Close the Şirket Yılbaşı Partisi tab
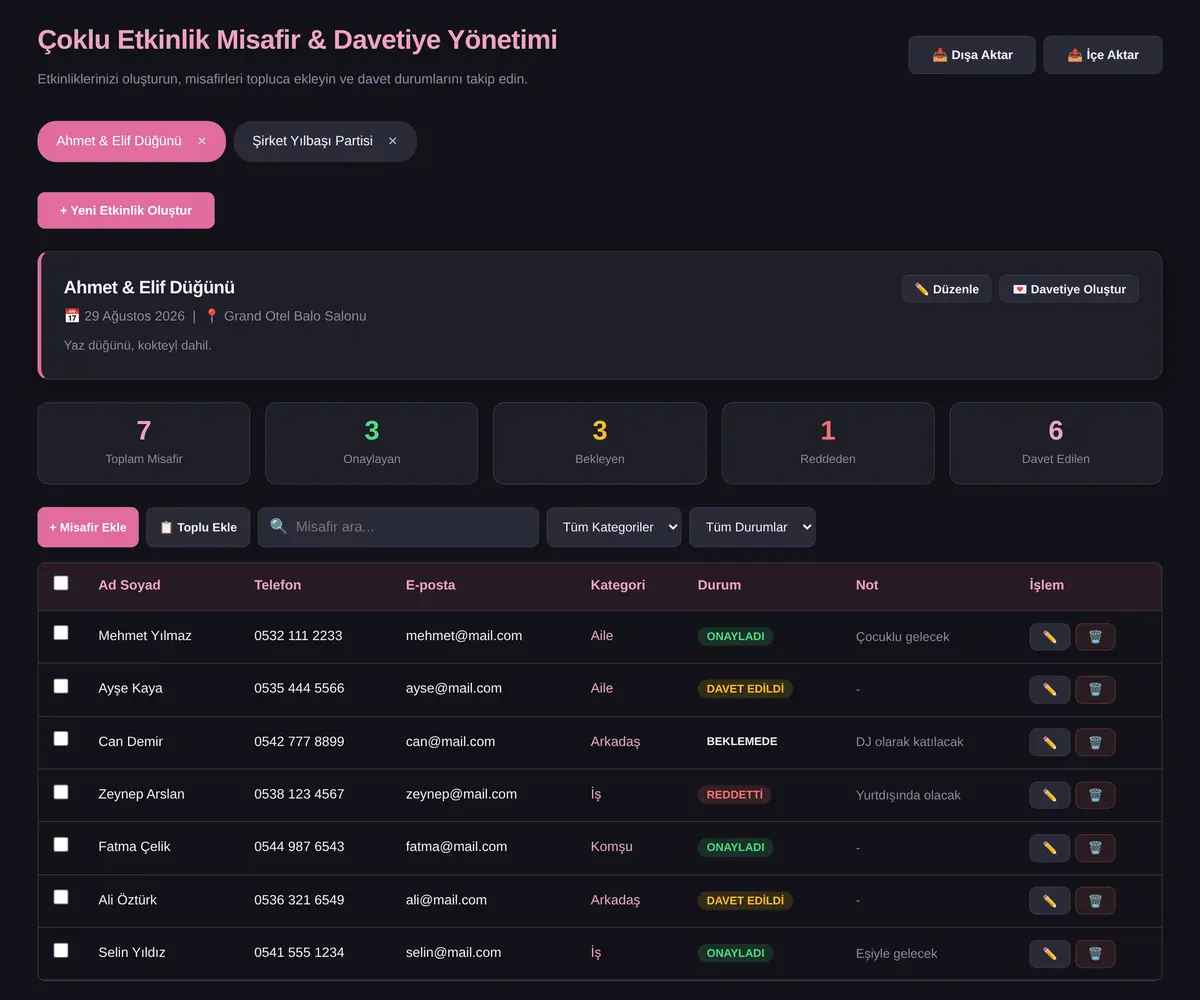This screenshot has width=1200, height=1000. pos(393,141)
